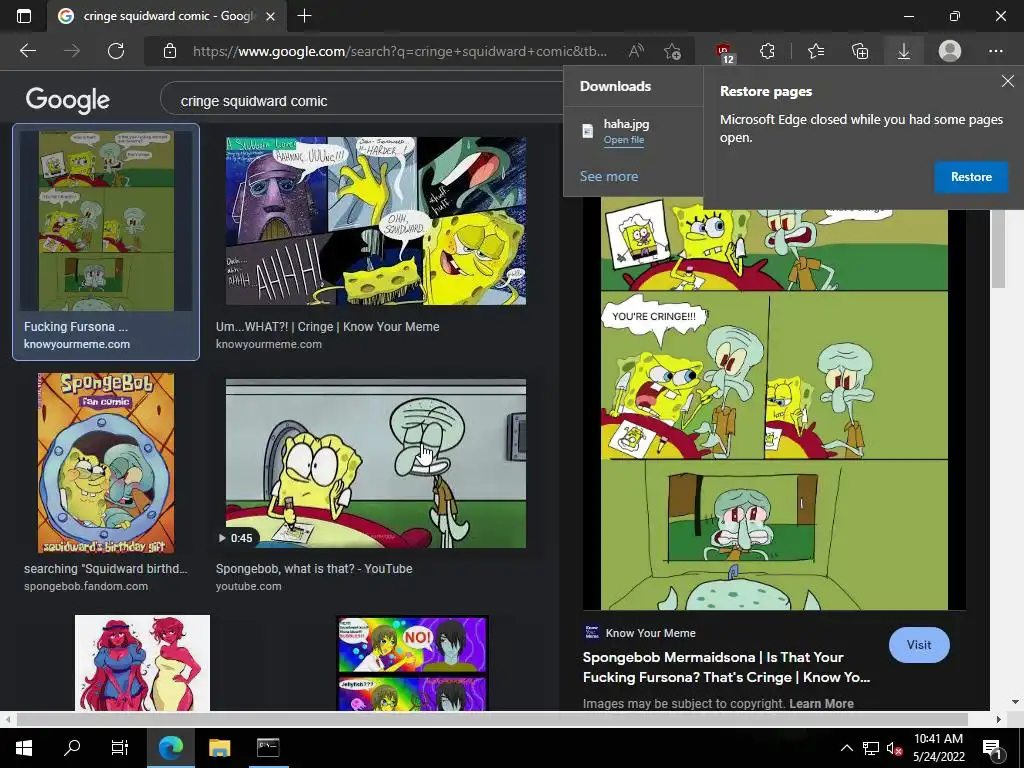The height and width of the screenshot is (768, 1024).
Task: Click the Google logo
Action: [67, 100]
